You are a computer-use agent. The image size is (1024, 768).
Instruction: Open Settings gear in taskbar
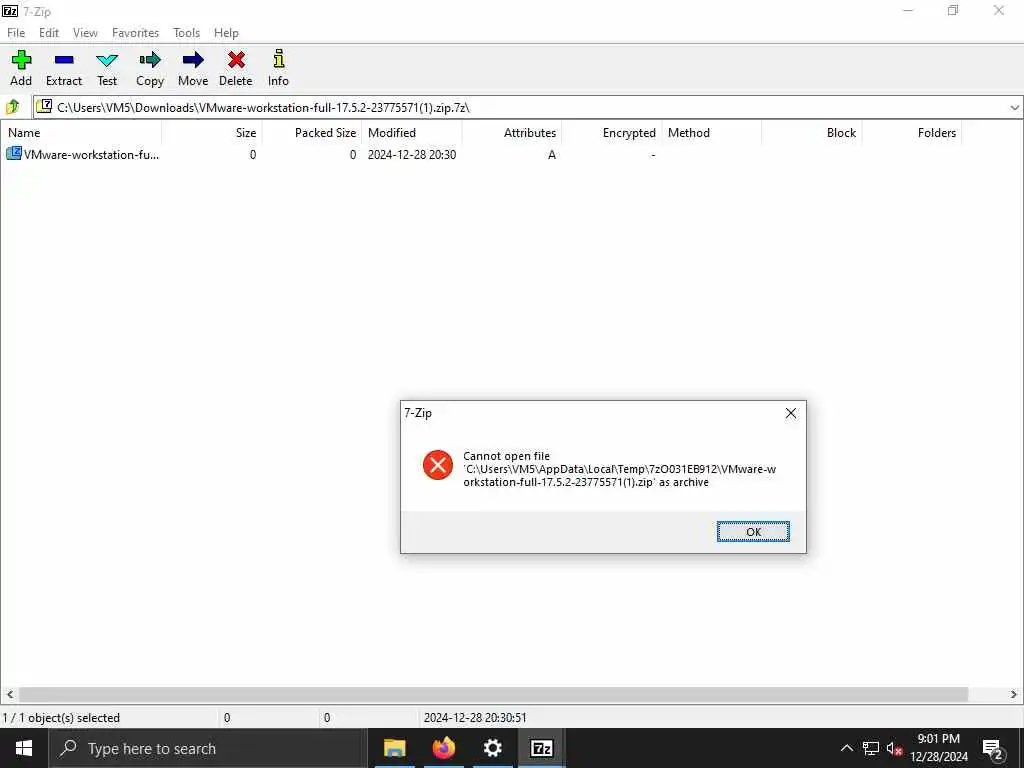tap(492, 748)
